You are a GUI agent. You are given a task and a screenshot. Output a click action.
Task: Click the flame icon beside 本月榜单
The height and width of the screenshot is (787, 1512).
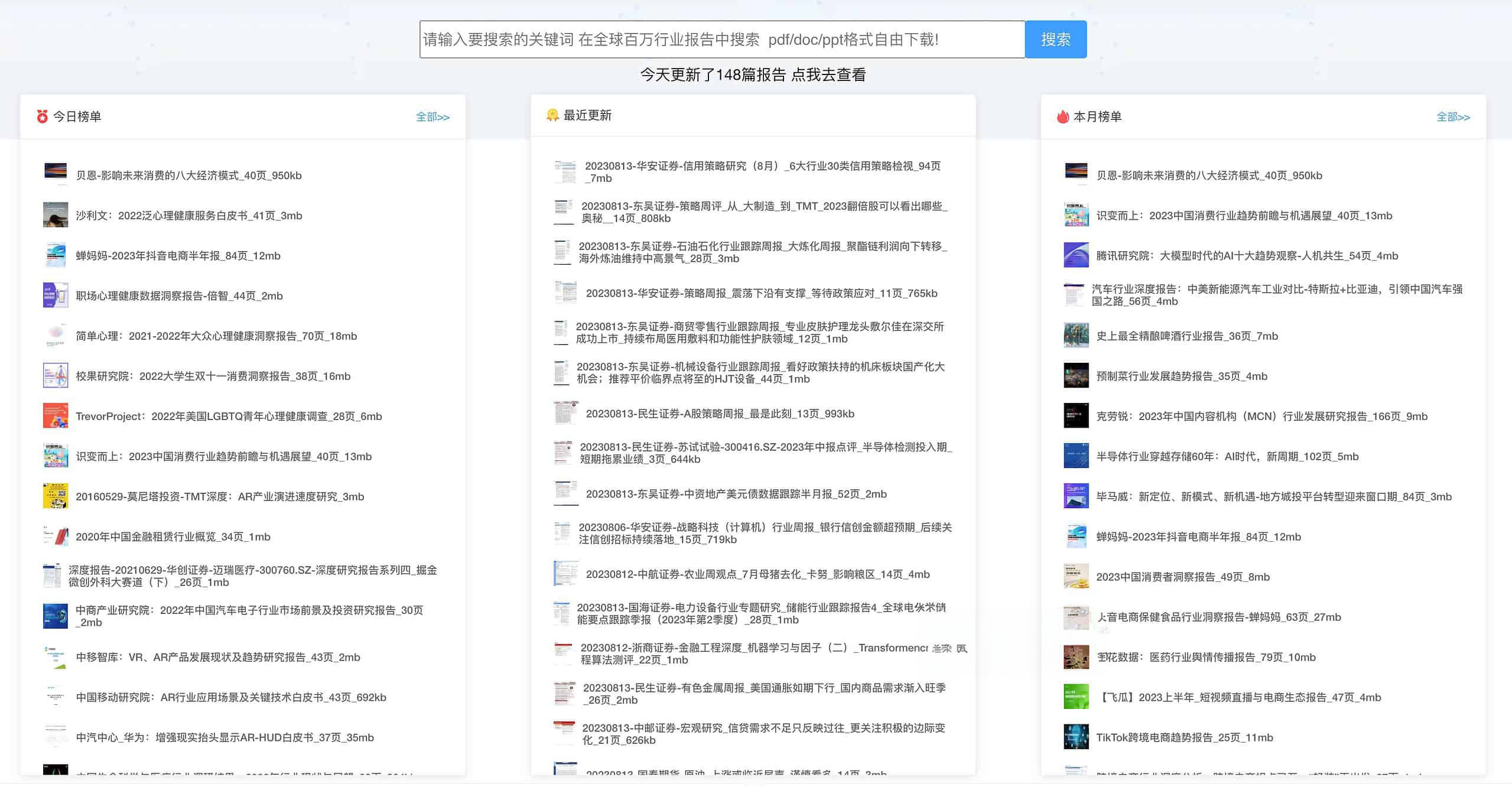coord(1063,116)
